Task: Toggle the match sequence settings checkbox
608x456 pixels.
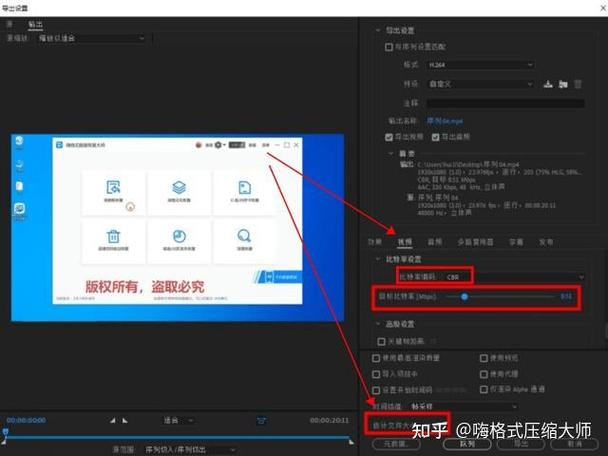Action: tap(389, 47)
